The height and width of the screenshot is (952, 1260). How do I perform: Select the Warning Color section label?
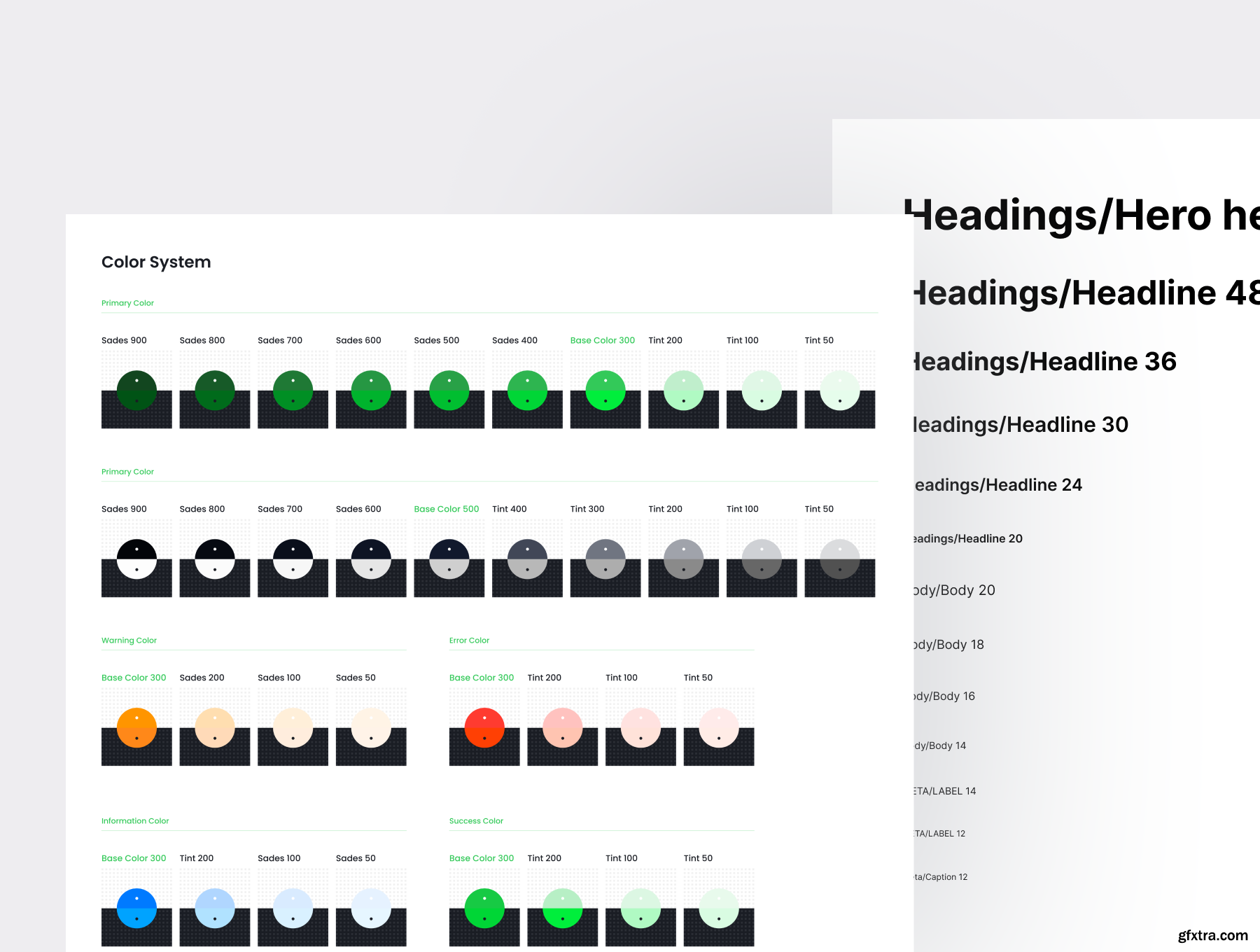tap(129, 640)
